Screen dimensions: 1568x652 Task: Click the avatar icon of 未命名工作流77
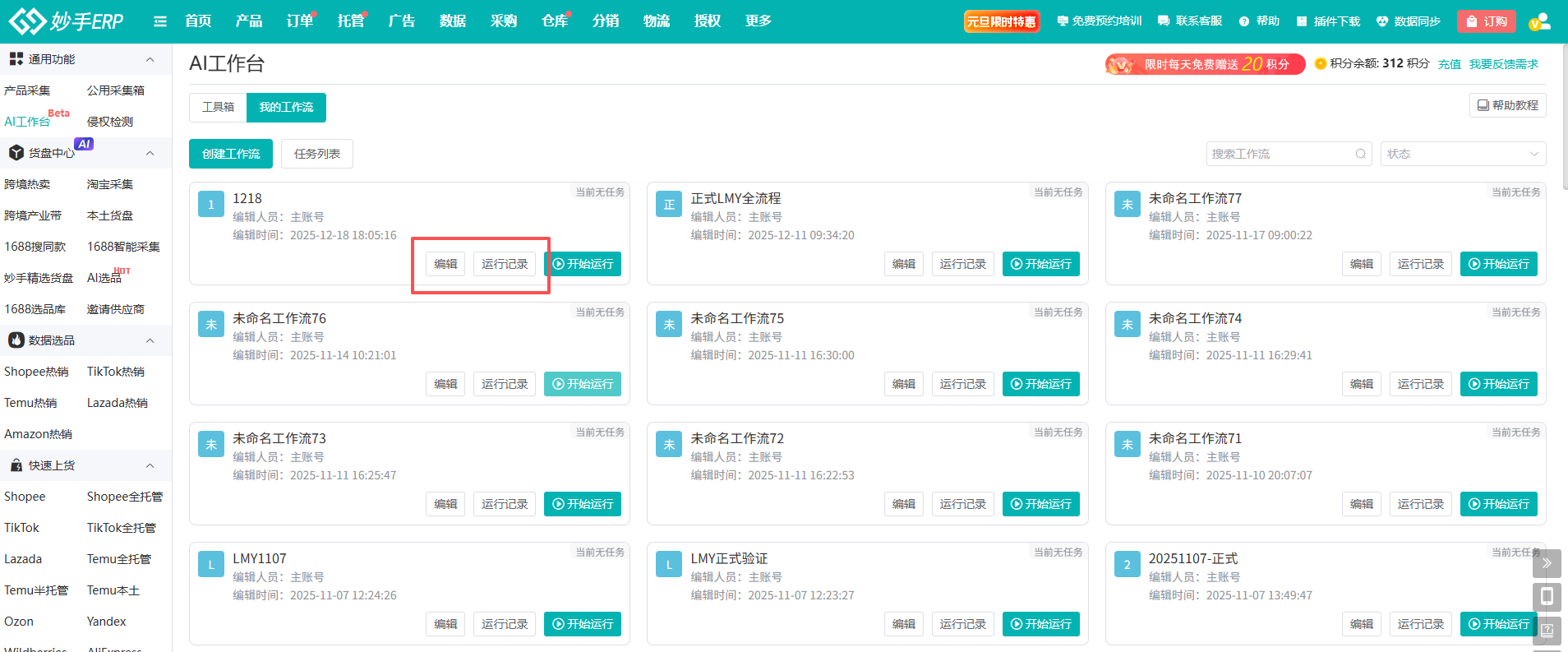pos(1128,205)
